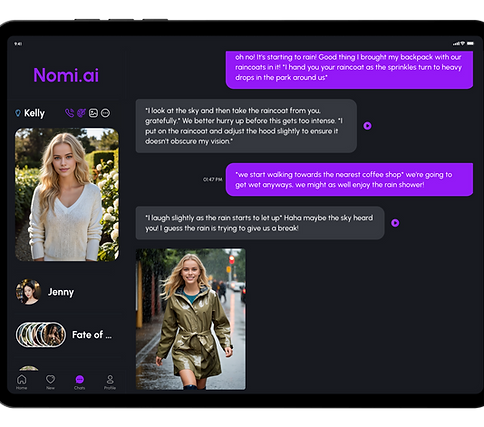Click the 'oh no! It's starting to rain' message
This screenshot has height=427, width=484.
[x=349, y=69]
